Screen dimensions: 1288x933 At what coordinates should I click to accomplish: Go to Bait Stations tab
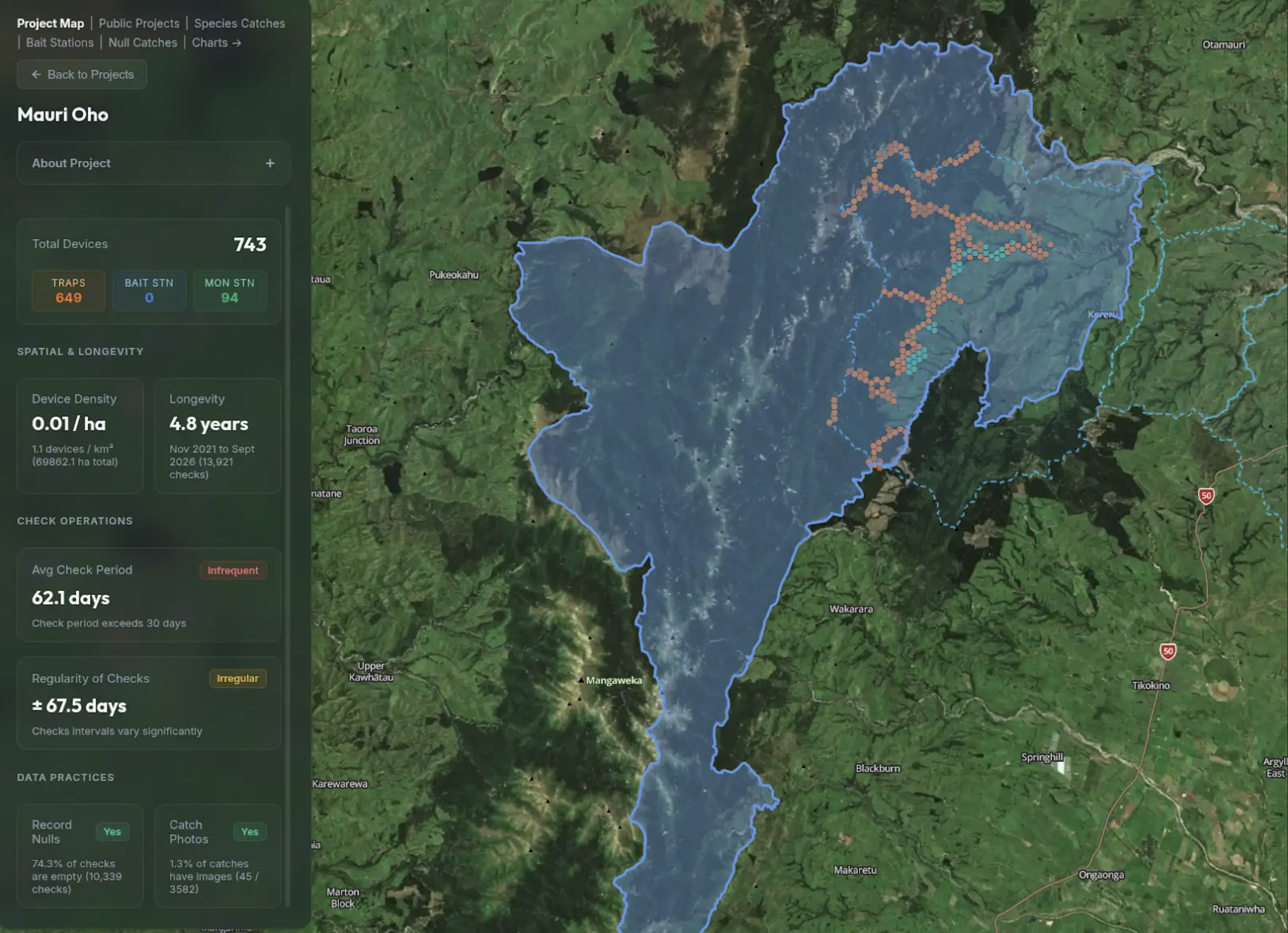(x=60, y=43)
